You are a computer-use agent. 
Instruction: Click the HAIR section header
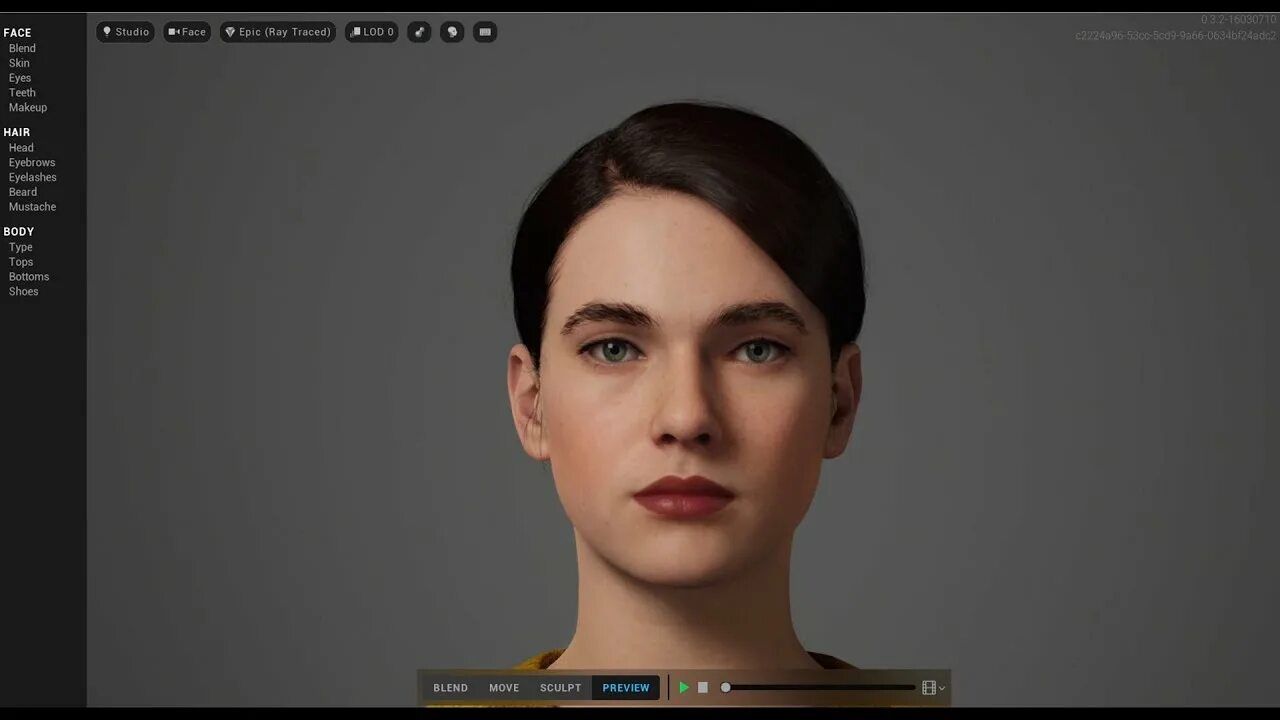click(x=16, y=132)
